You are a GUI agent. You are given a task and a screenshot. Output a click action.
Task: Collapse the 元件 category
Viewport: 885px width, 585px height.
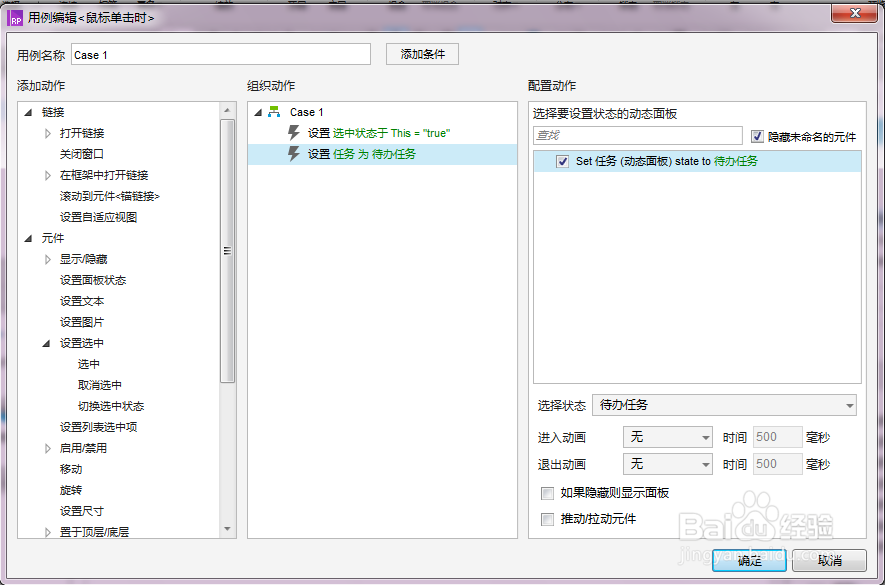coord(29,239)
